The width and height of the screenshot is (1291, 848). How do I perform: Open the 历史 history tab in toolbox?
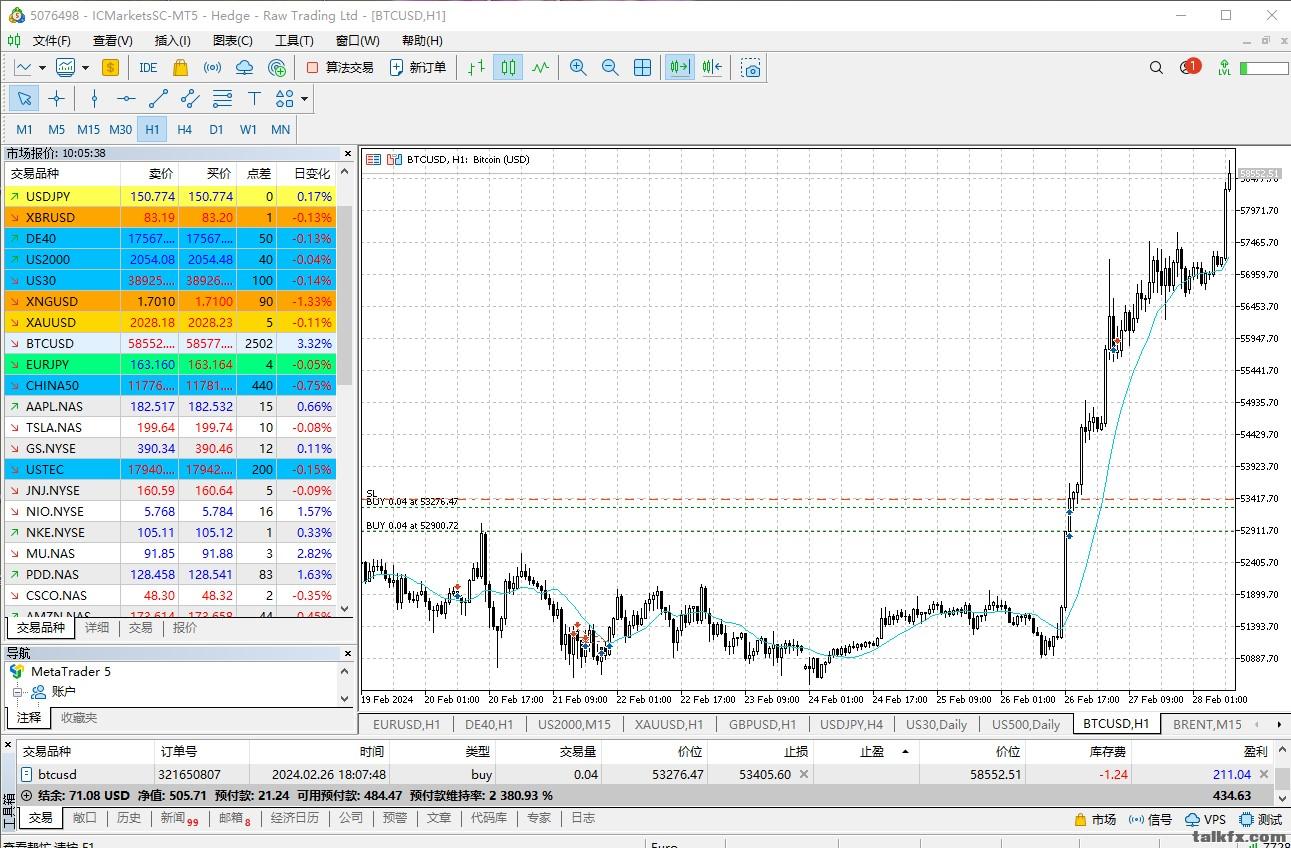pos(129,818)
